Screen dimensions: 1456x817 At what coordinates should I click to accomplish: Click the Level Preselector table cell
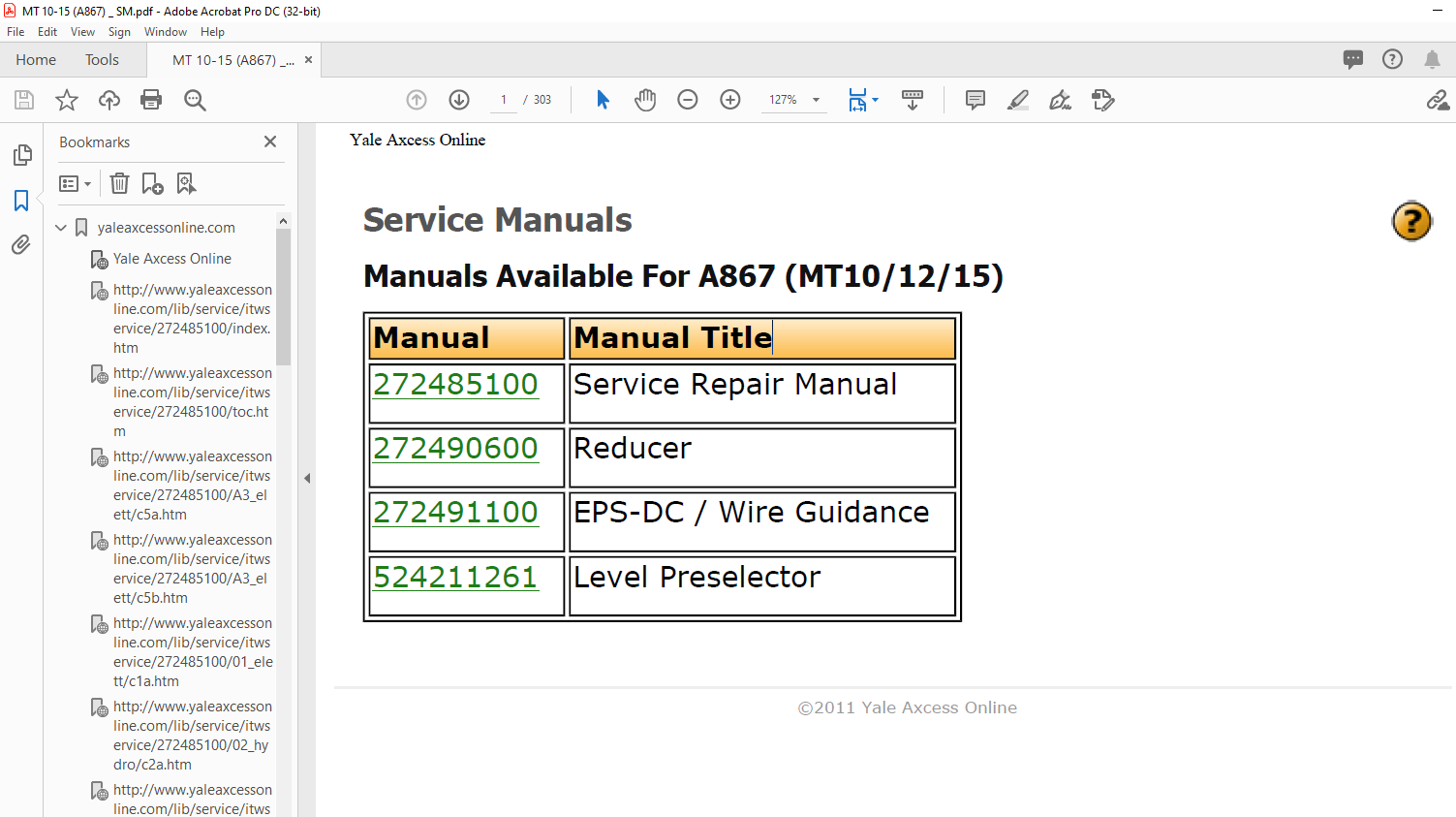click(x=762, y=585)
